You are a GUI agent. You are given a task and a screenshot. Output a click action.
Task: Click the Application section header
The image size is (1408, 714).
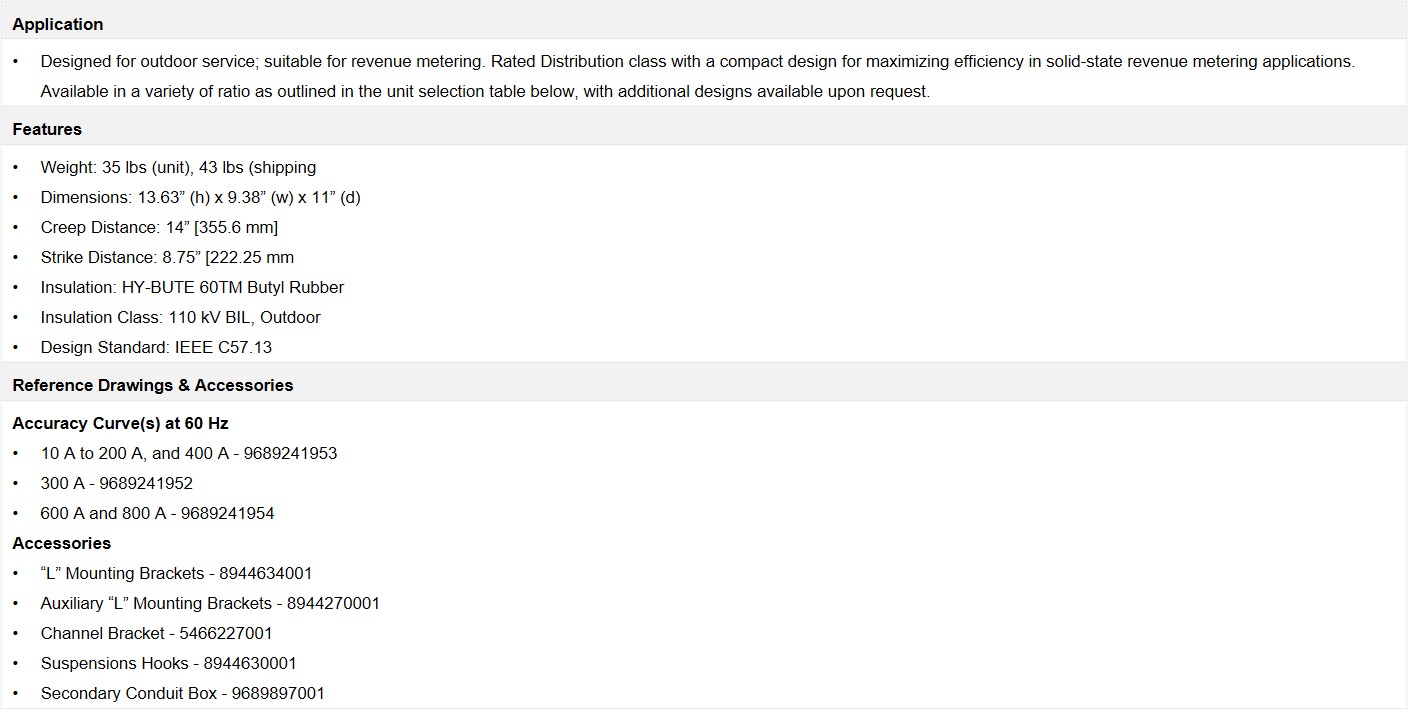pos(58,24)
